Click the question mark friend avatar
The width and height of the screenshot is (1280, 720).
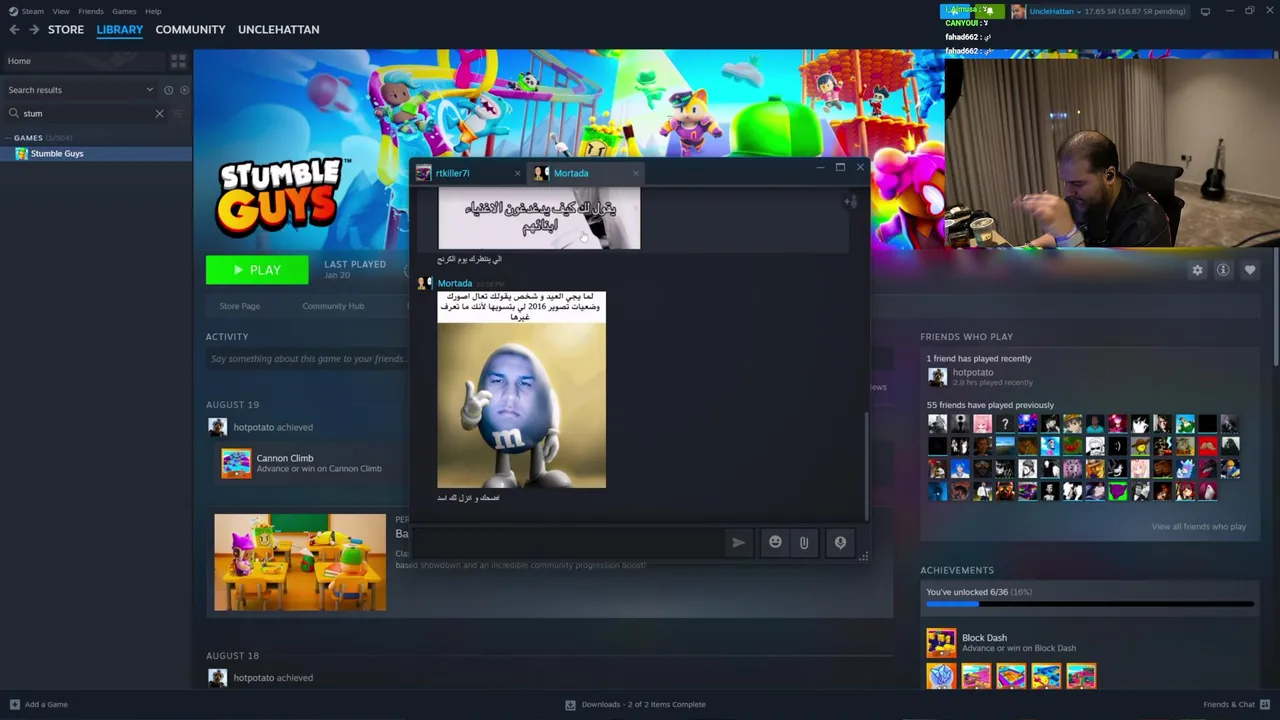click(x=1005, y=424)
